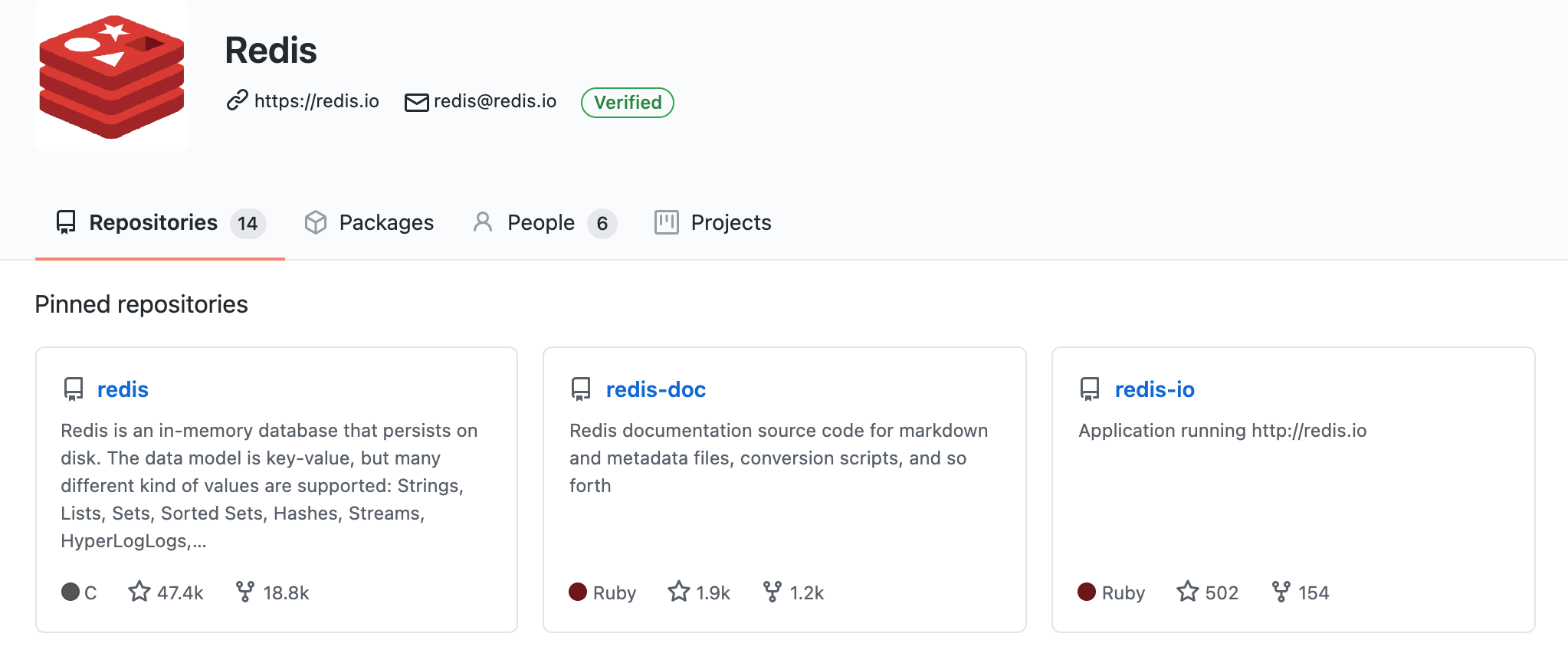Image resolution: width=1568 pixels, height=653 pixels.
Task: Click the People person icon
Action: tap(483, 222)
